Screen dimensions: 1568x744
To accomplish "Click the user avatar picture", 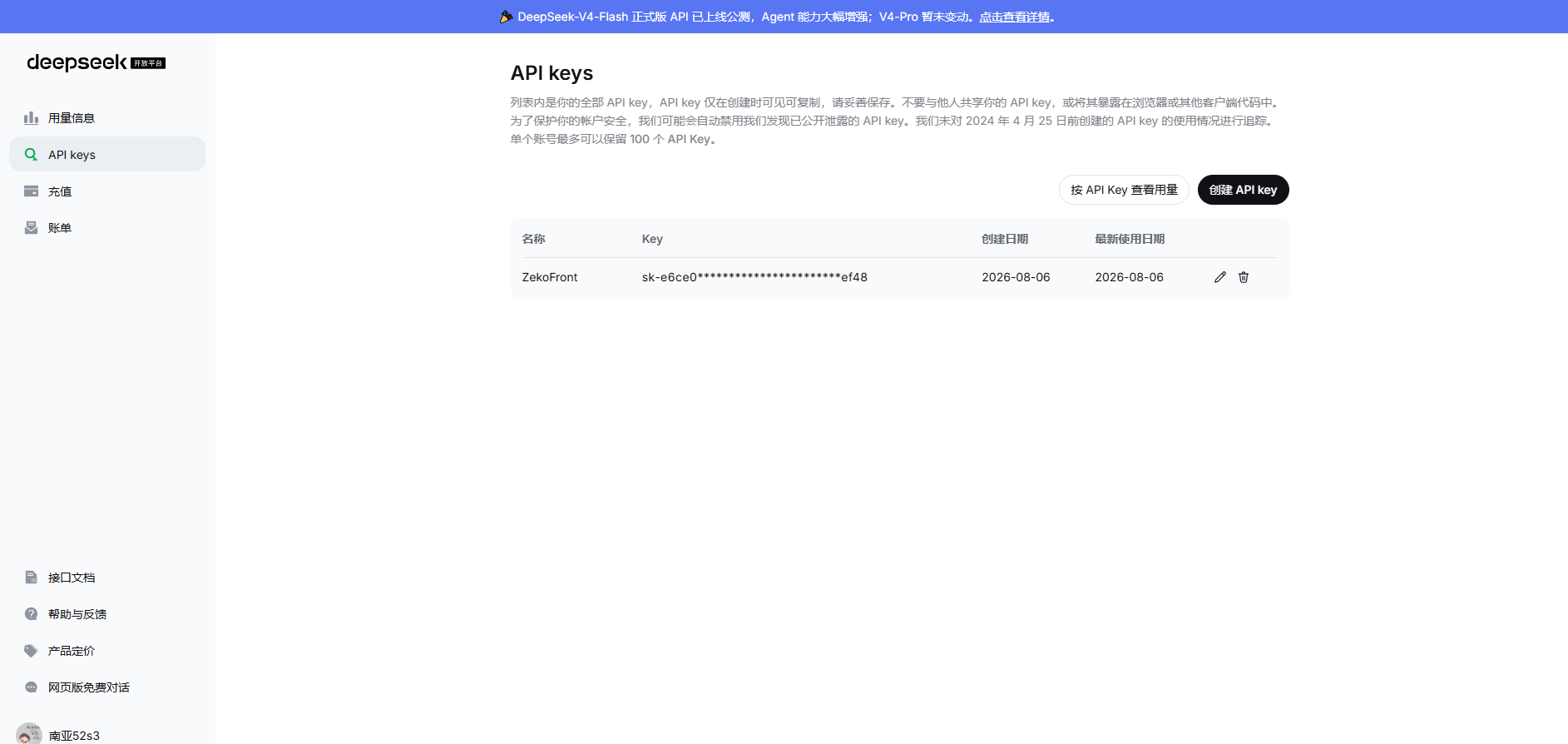I will point(29,734).
